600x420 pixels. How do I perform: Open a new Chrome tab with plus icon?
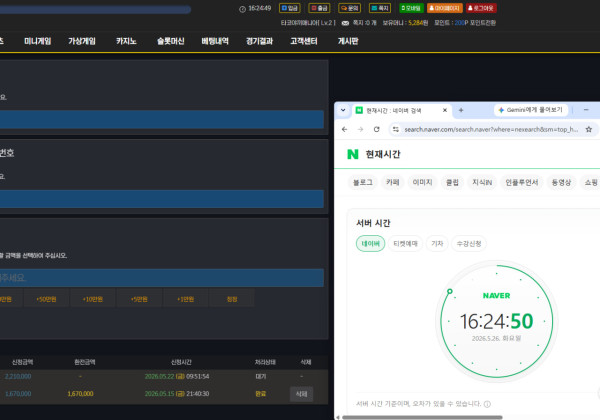coord(461,110)
